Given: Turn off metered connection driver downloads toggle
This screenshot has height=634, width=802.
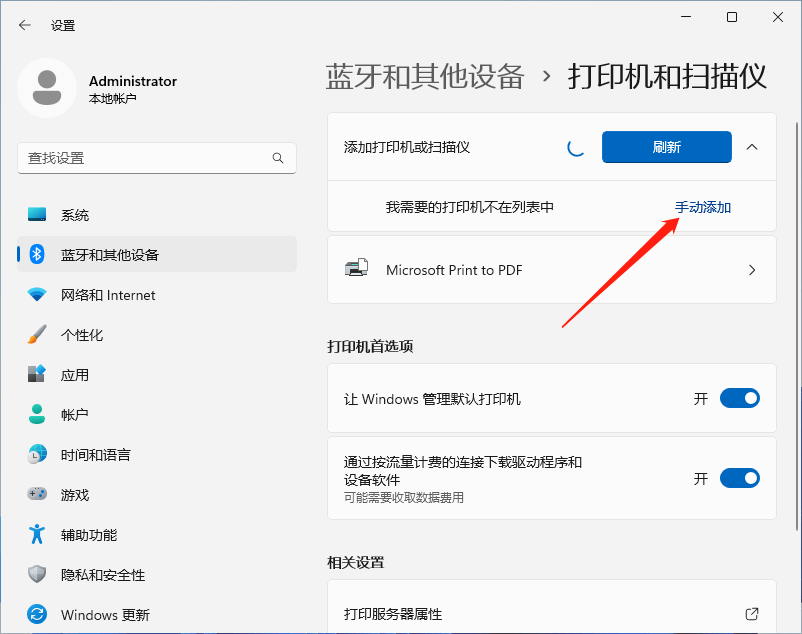Looking at the screenshot, I should (x=740, y=478).
